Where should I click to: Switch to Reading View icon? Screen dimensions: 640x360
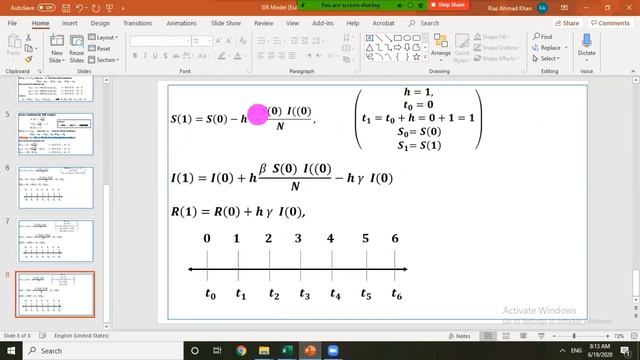(x=523, y=336)
